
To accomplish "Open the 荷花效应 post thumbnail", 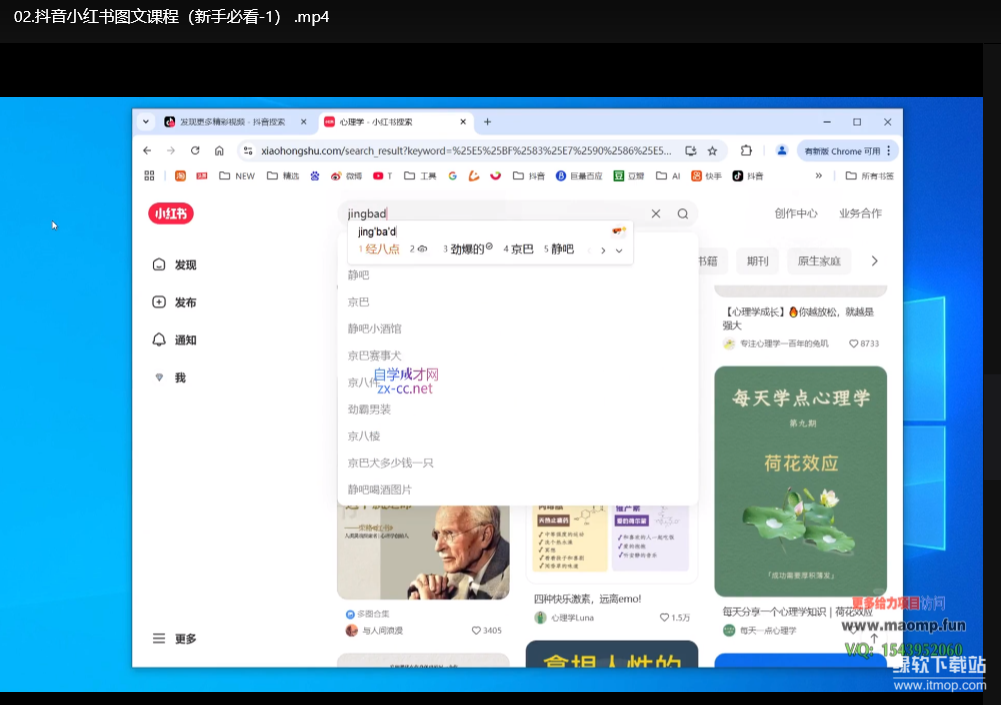I will 801,481.
